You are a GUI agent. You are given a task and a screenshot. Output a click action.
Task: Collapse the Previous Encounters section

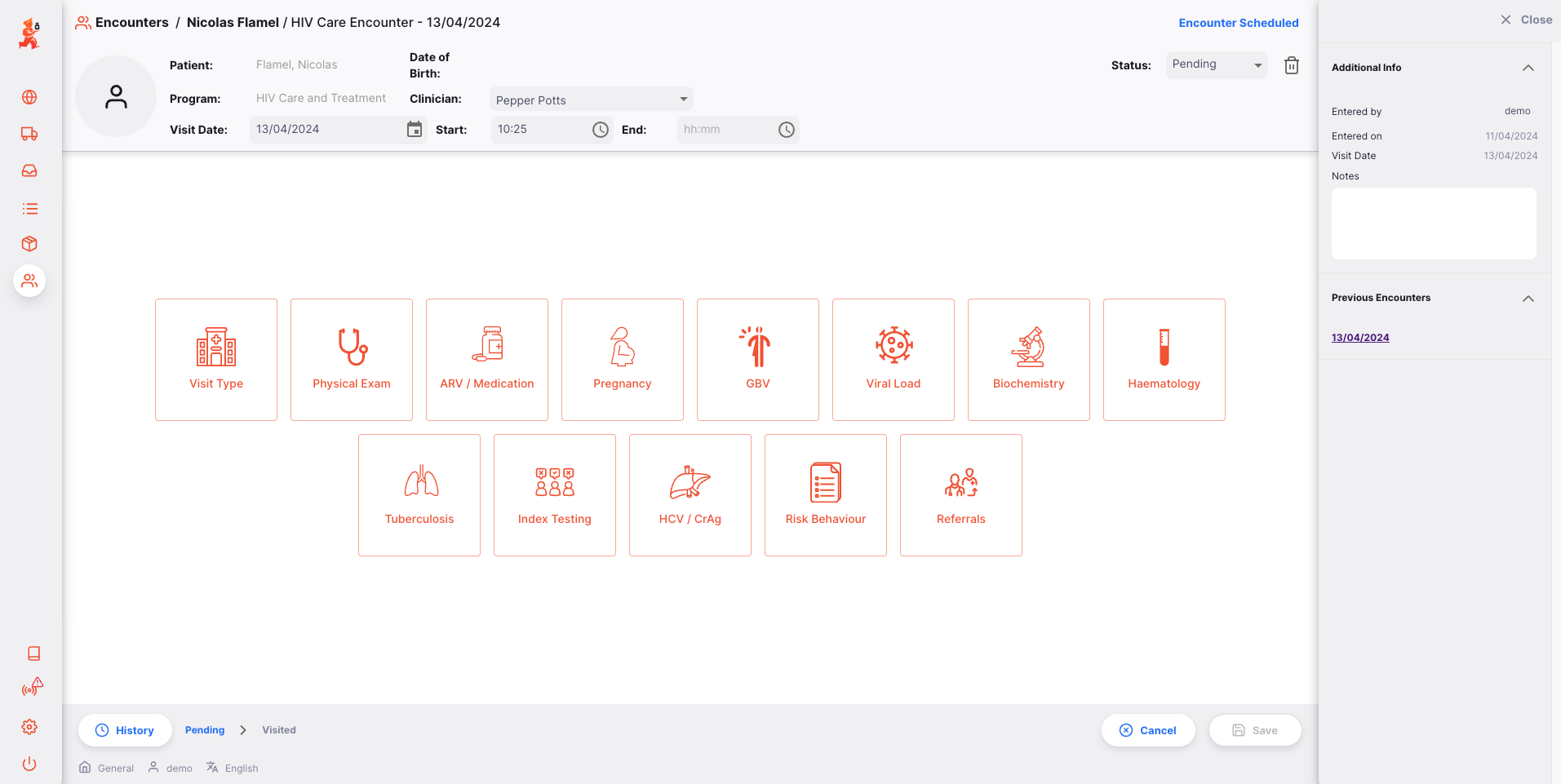coord(1528,299)
